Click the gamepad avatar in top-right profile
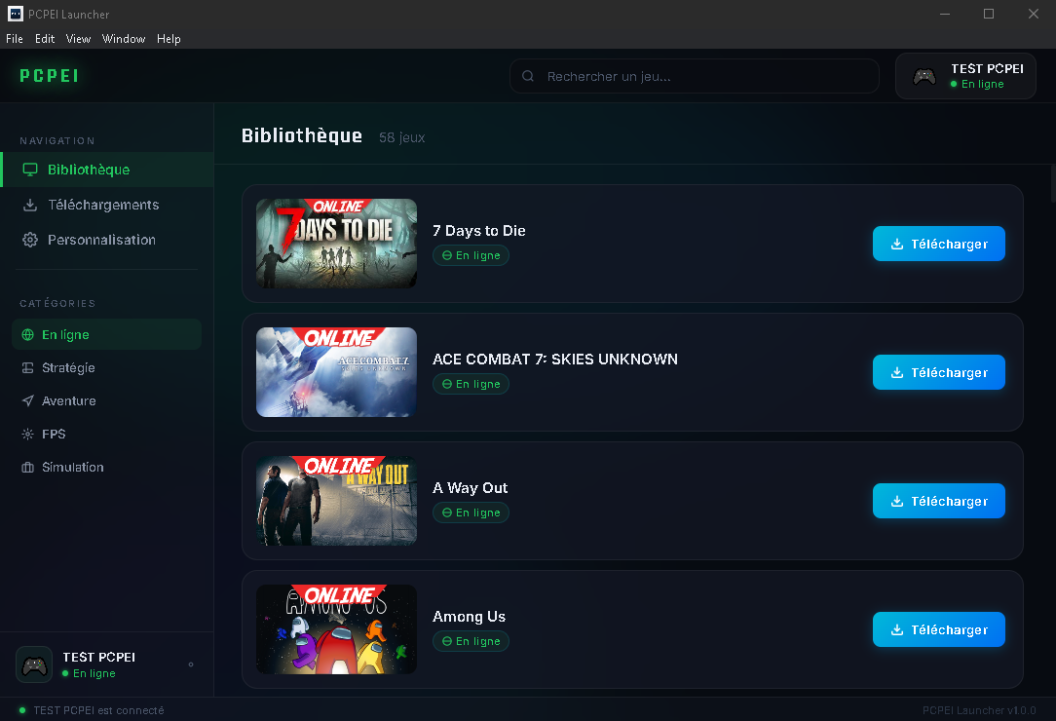This screenshot has height=721, width=1056. 924,76
